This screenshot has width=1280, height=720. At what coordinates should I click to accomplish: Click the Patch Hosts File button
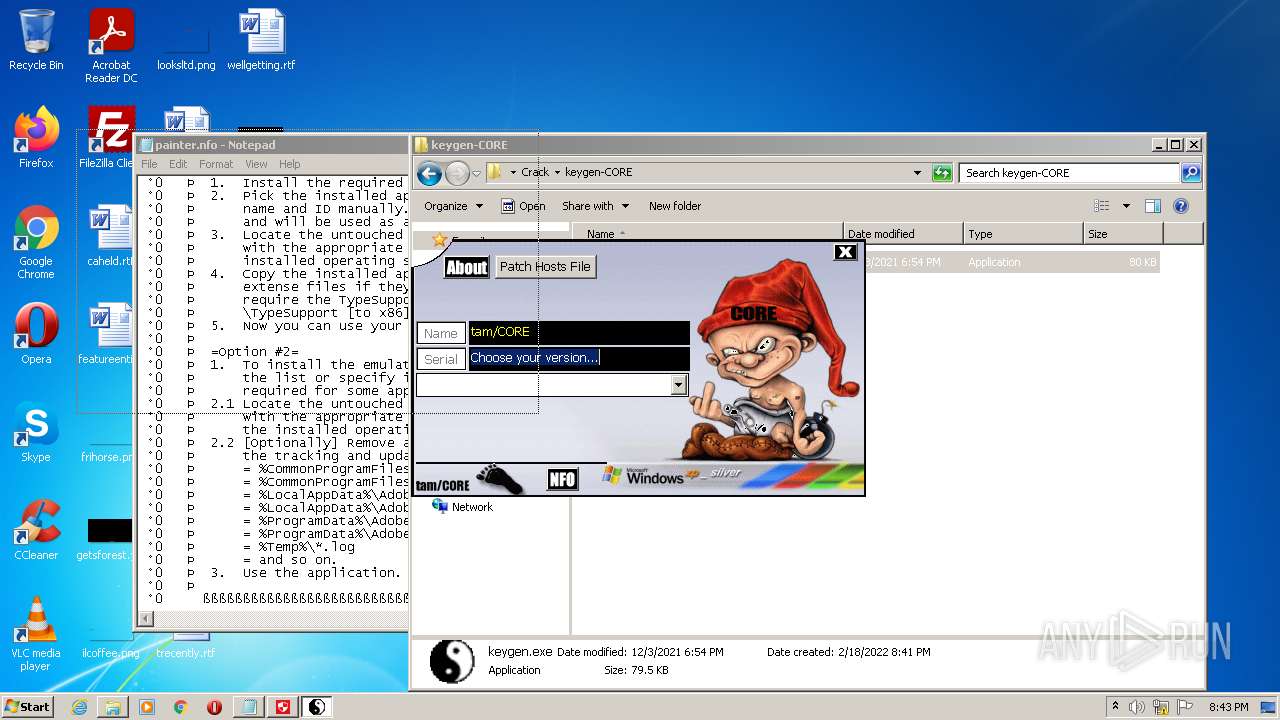click(x=545, y=267)
